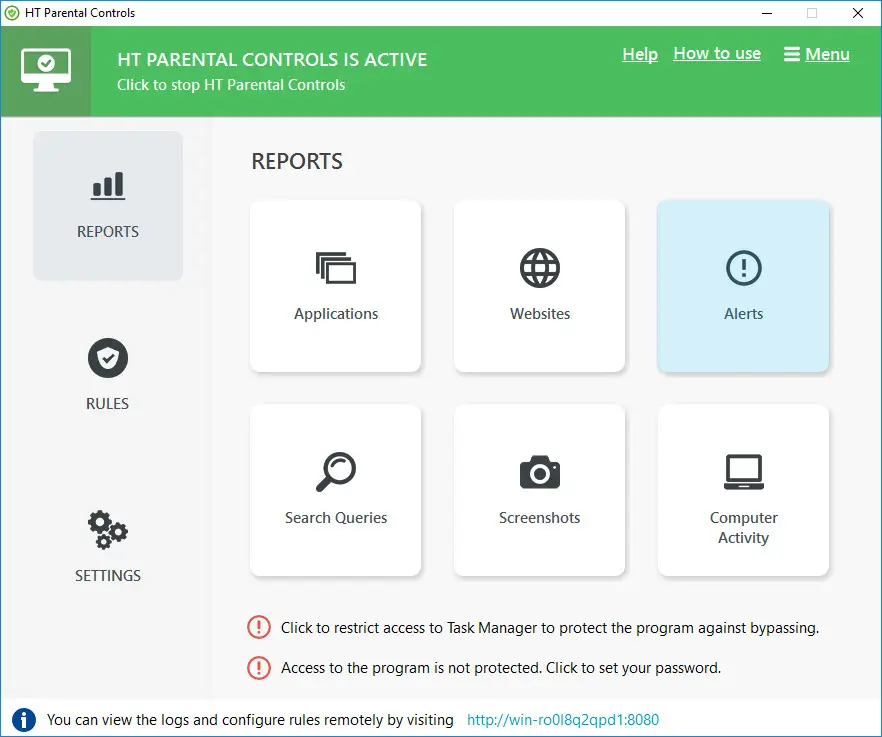Click the blue info icon at bottom

(x=24, y=720)
